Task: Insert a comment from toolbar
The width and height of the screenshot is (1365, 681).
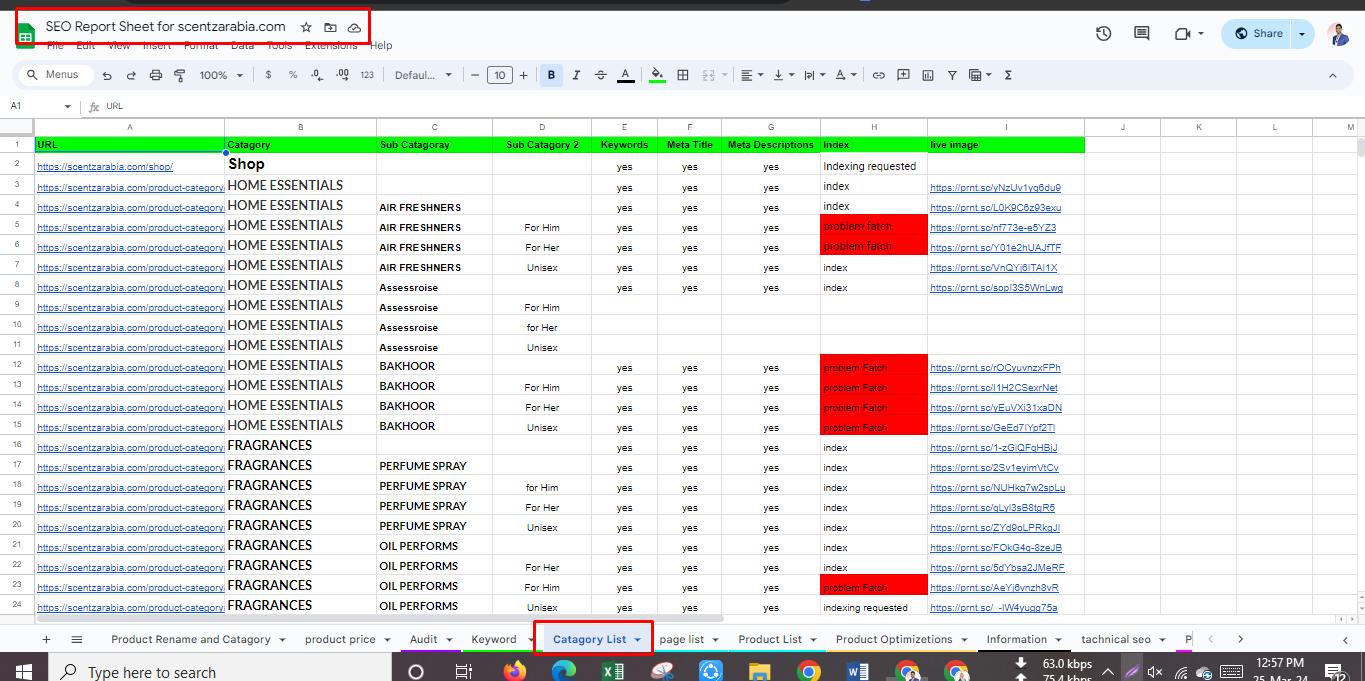Action: 903,75
